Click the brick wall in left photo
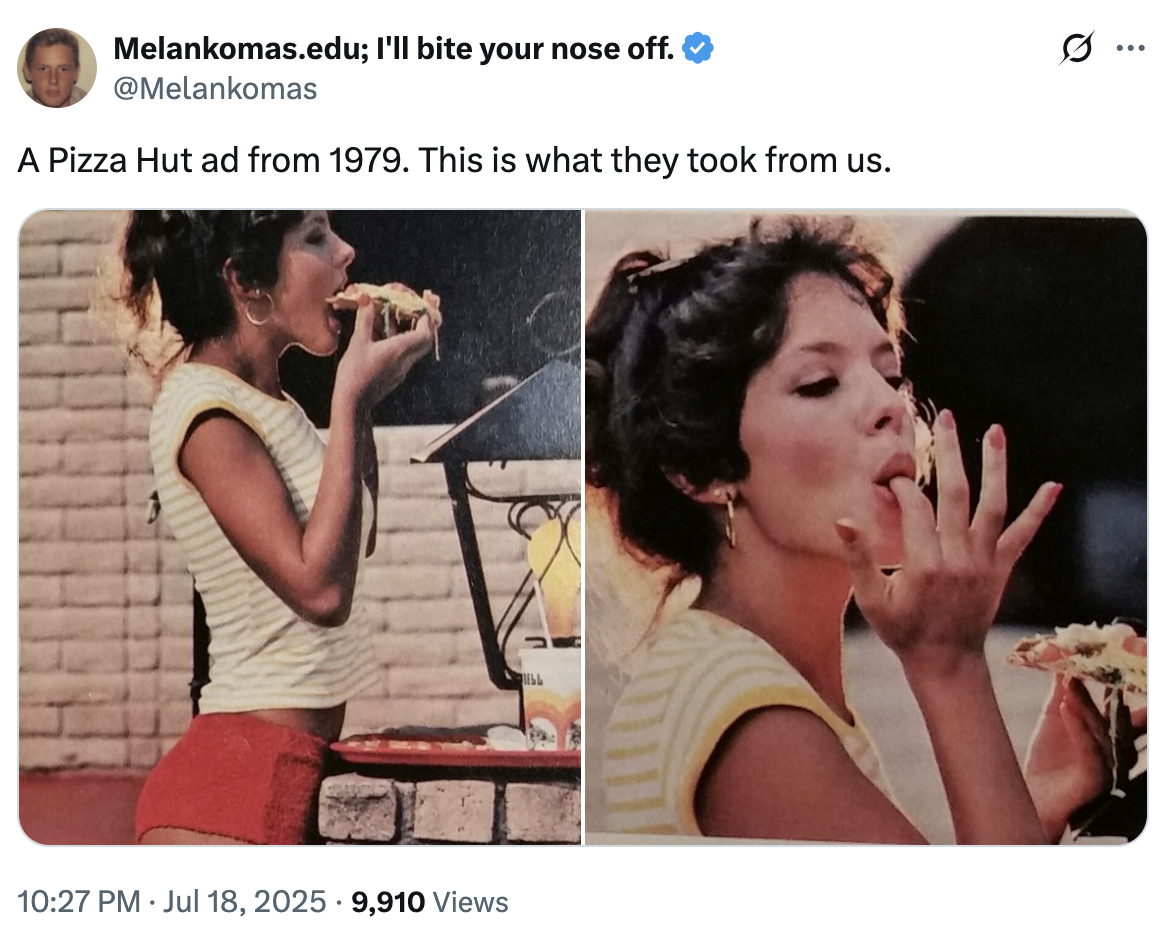Screen dimensions: 1176x942 tap(75, 500)
